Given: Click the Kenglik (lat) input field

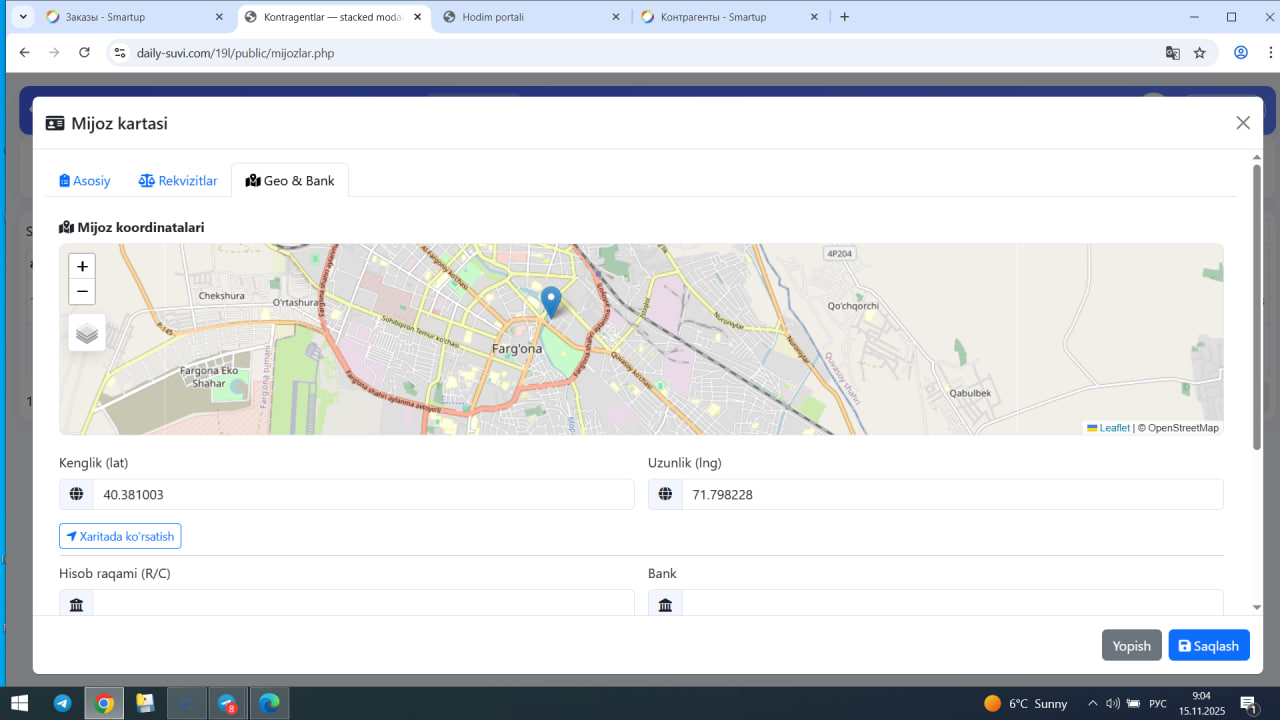Looking at the screenshot, I should click(363, 494).
